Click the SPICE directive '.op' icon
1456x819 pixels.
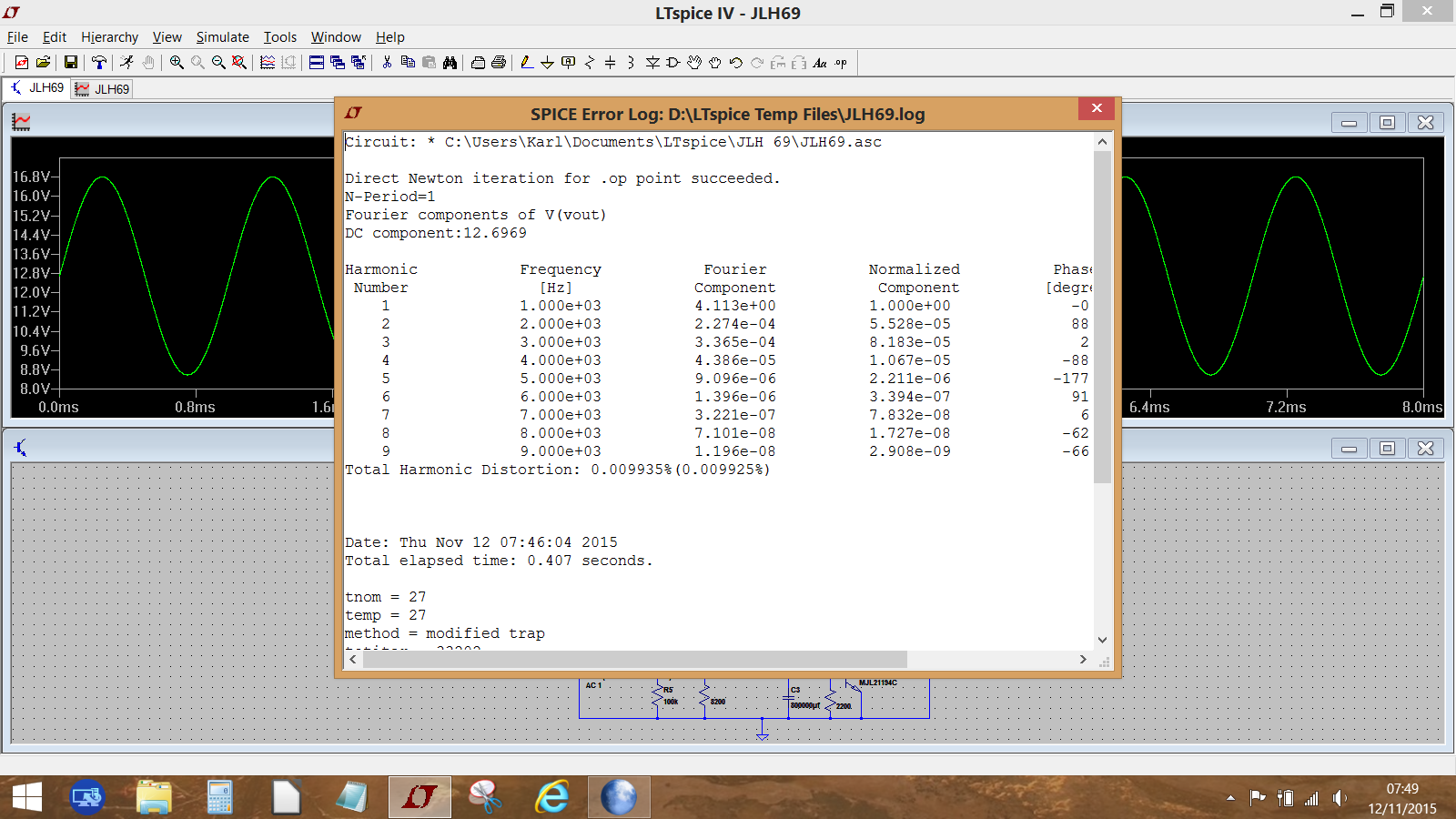pos(841,63)
